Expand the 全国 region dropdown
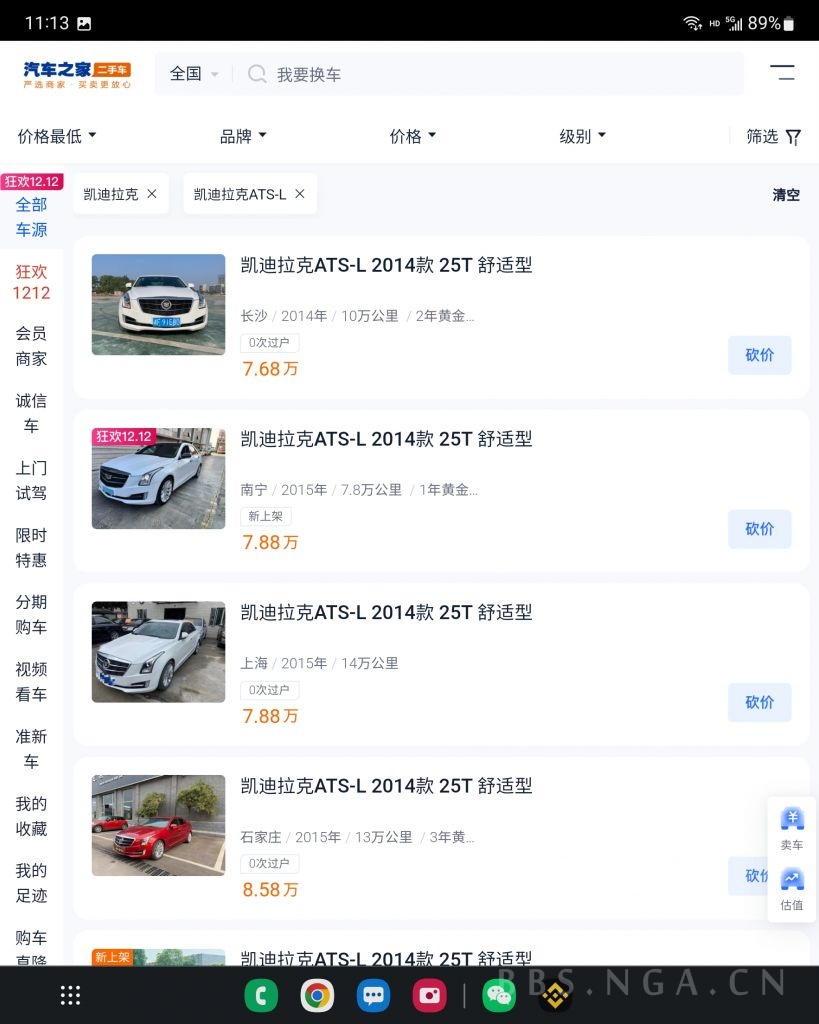The width and height of the screenshot is (819, 1024). (192, 72)
